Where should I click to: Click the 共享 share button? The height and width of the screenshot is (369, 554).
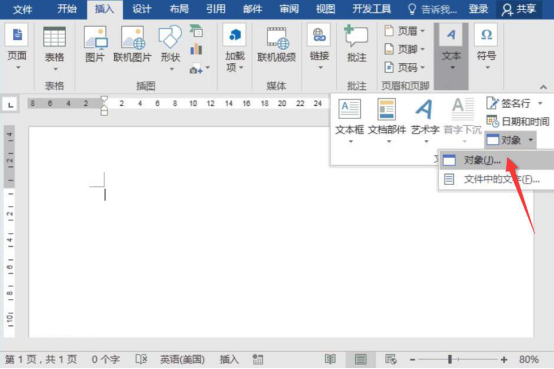tap(519, 9)
